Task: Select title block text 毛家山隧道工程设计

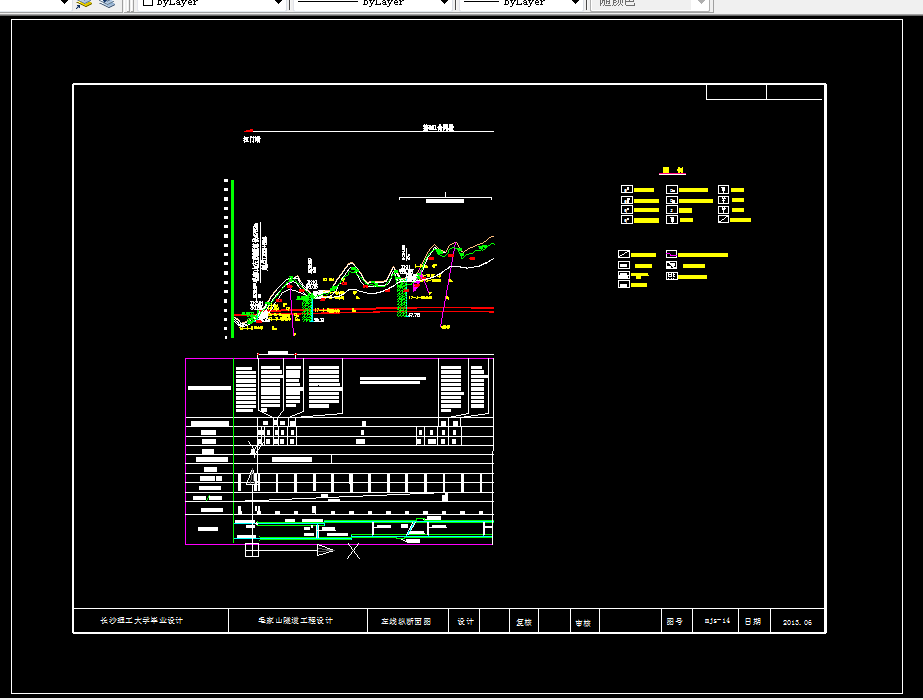Action: point(296,621)
